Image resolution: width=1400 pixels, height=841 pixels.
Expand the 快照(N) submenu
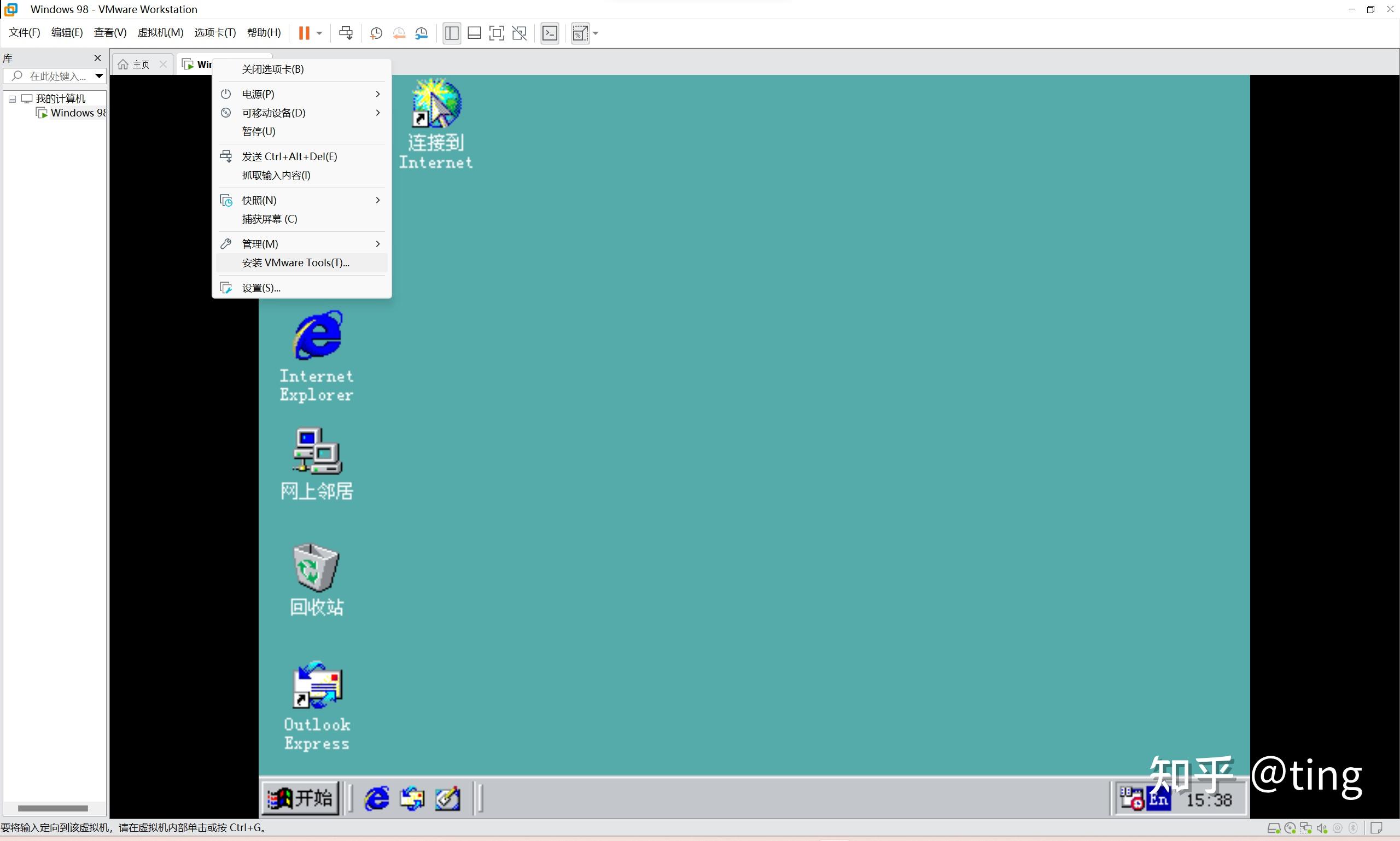click(301, 200)
